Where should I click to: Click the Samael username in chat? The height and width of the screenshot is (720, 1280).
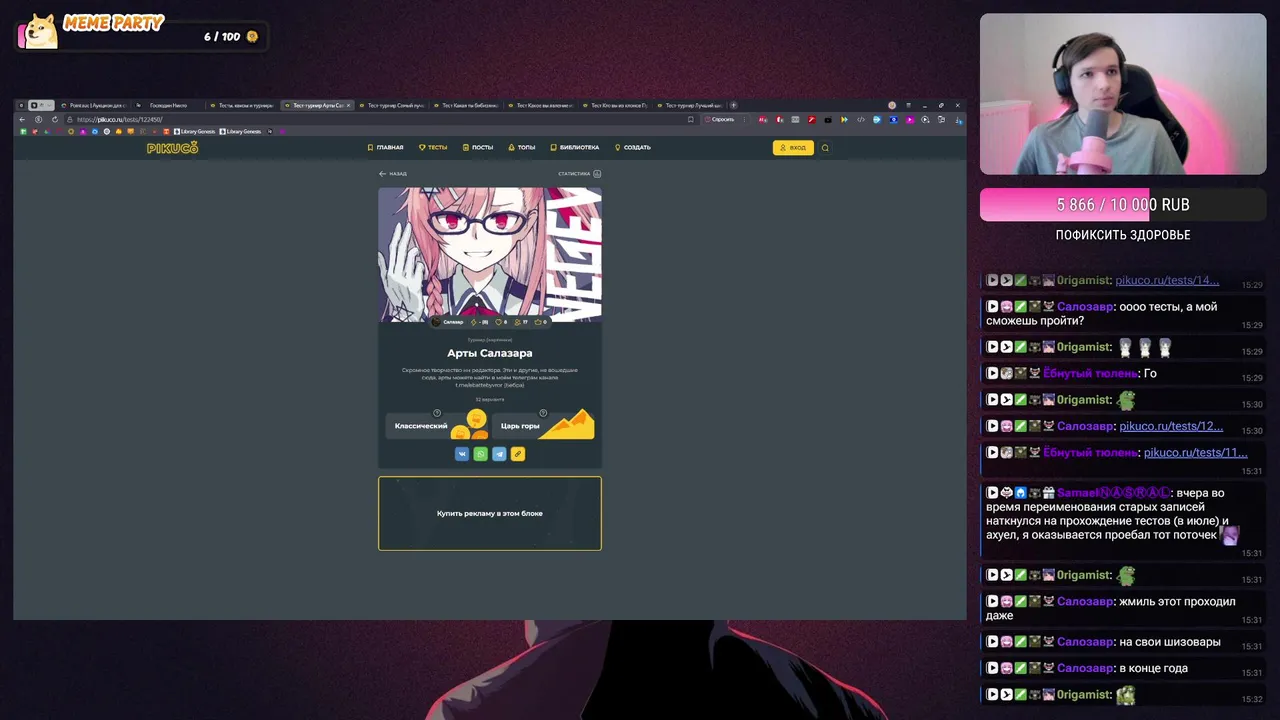pos(1113,493)
